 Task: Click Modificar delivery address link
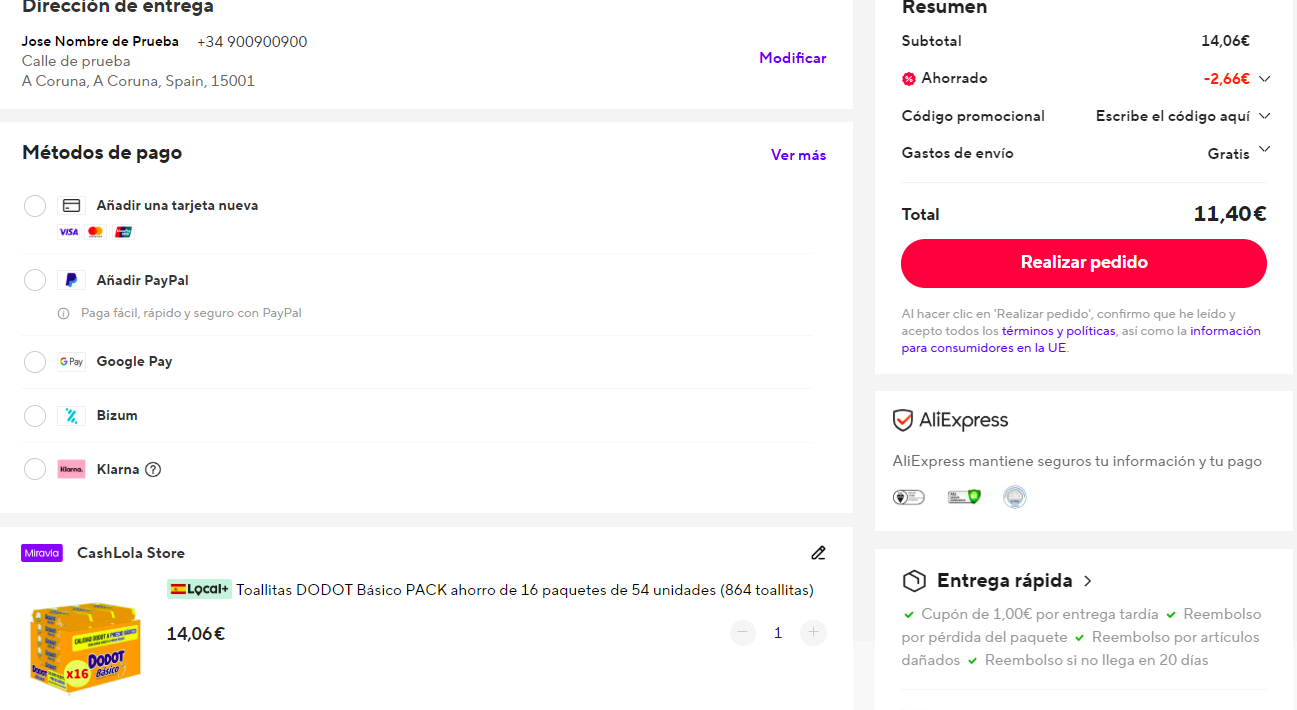pyautogui.click(x=792, y=58)
